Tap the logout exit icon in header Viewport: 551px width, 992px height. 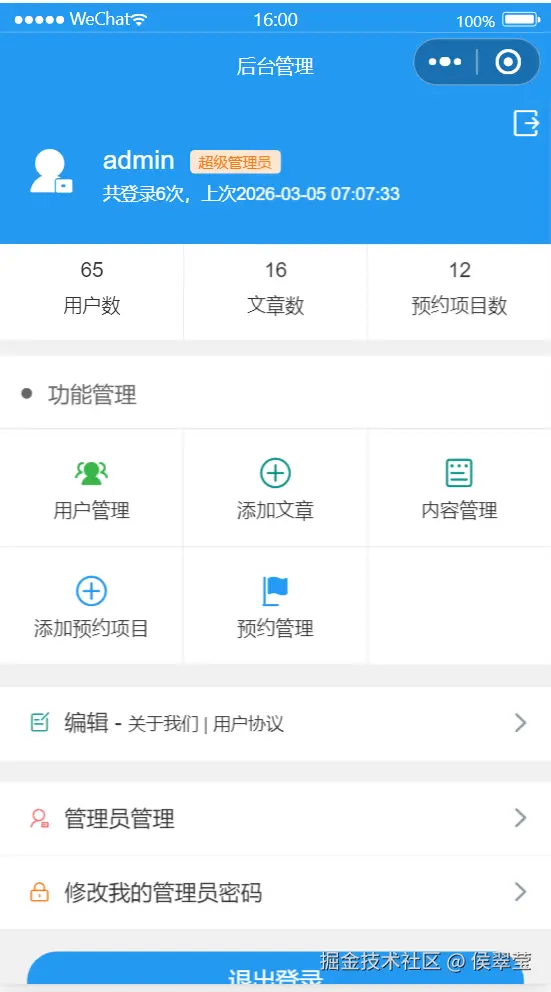526,123
